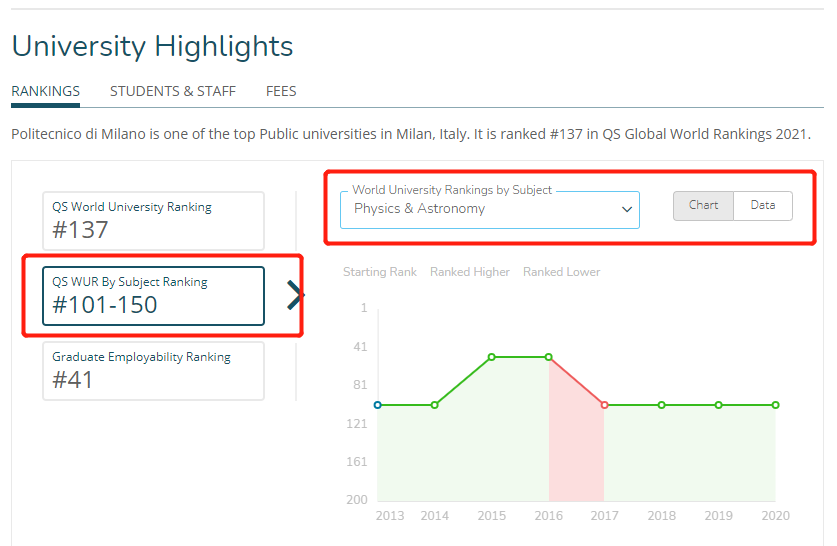The height and width of the screenshot is (546, 837).
Task: Click the University Highlights heading
Action: [x=153, y=46]
